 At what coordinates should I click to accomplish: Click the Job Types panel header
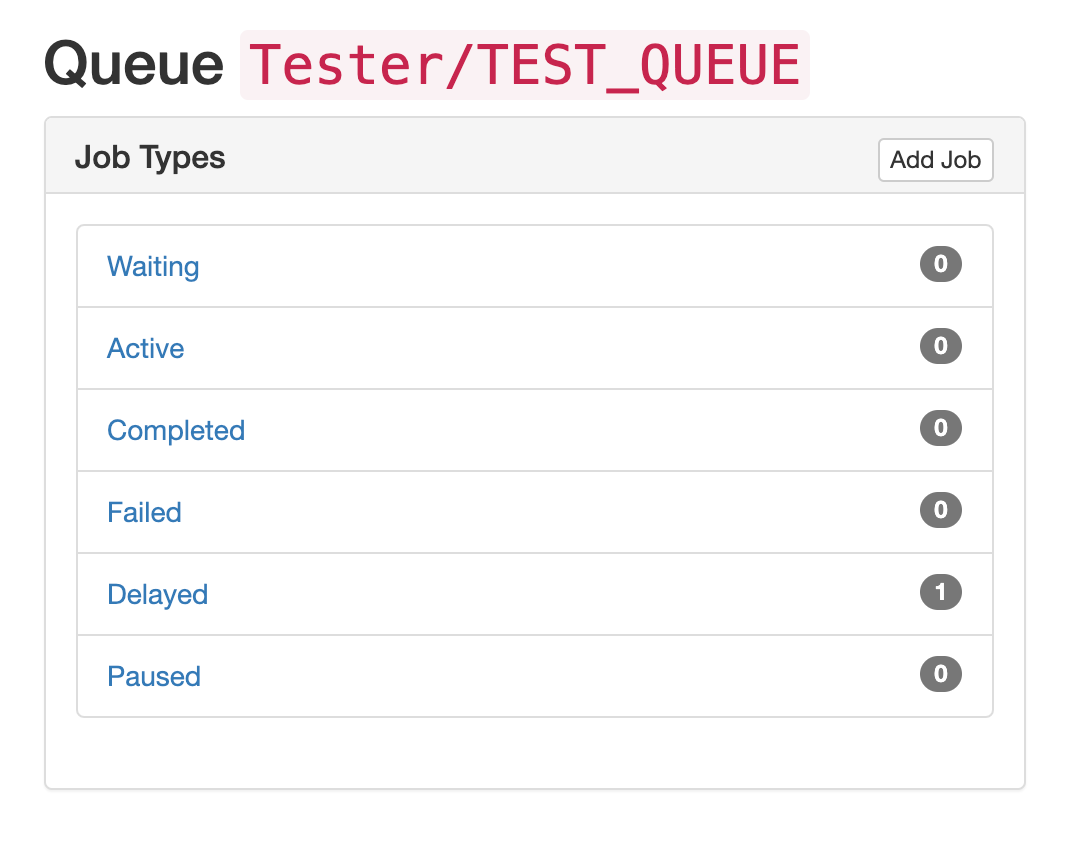point(150,158)
